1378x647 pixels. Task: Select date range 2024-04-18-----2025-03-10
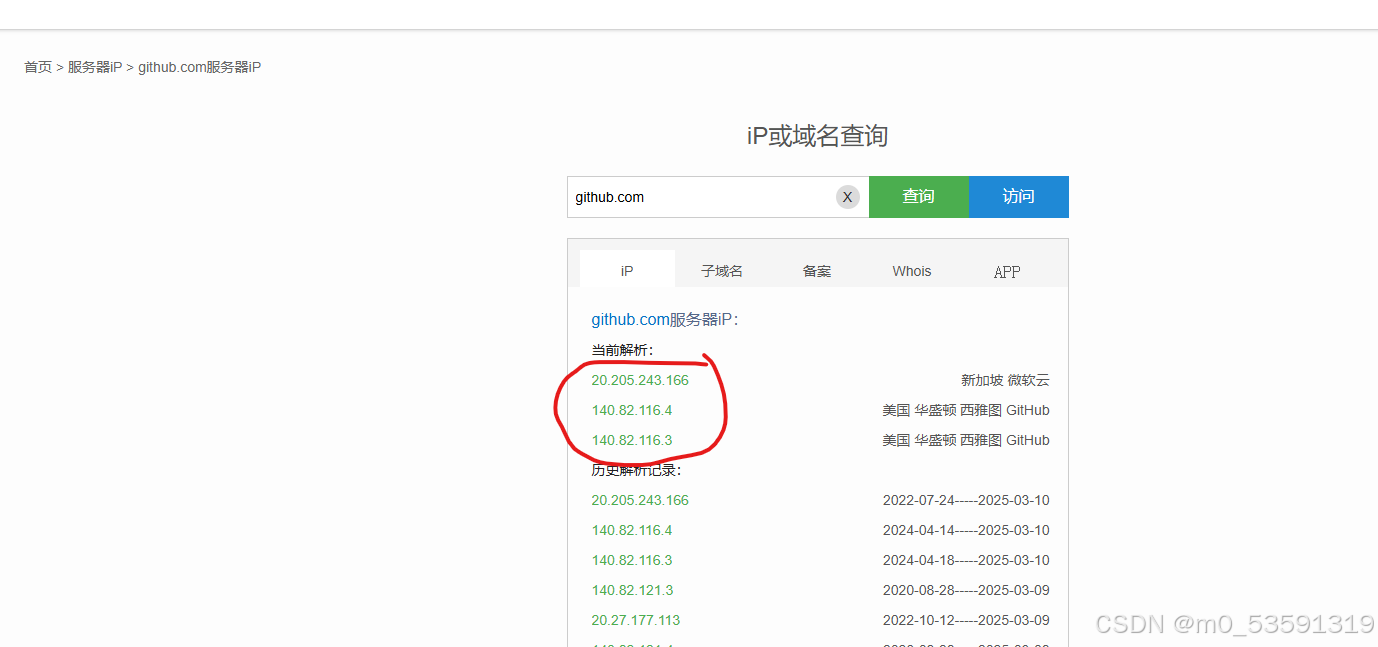point(966,560)
